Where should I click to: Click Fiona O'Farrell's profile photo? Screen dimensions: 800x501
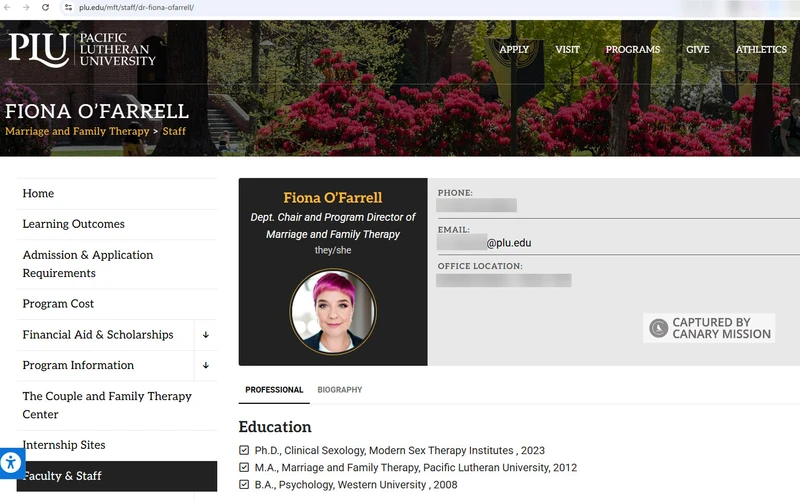pyautogui.click(x=333, y=312)
